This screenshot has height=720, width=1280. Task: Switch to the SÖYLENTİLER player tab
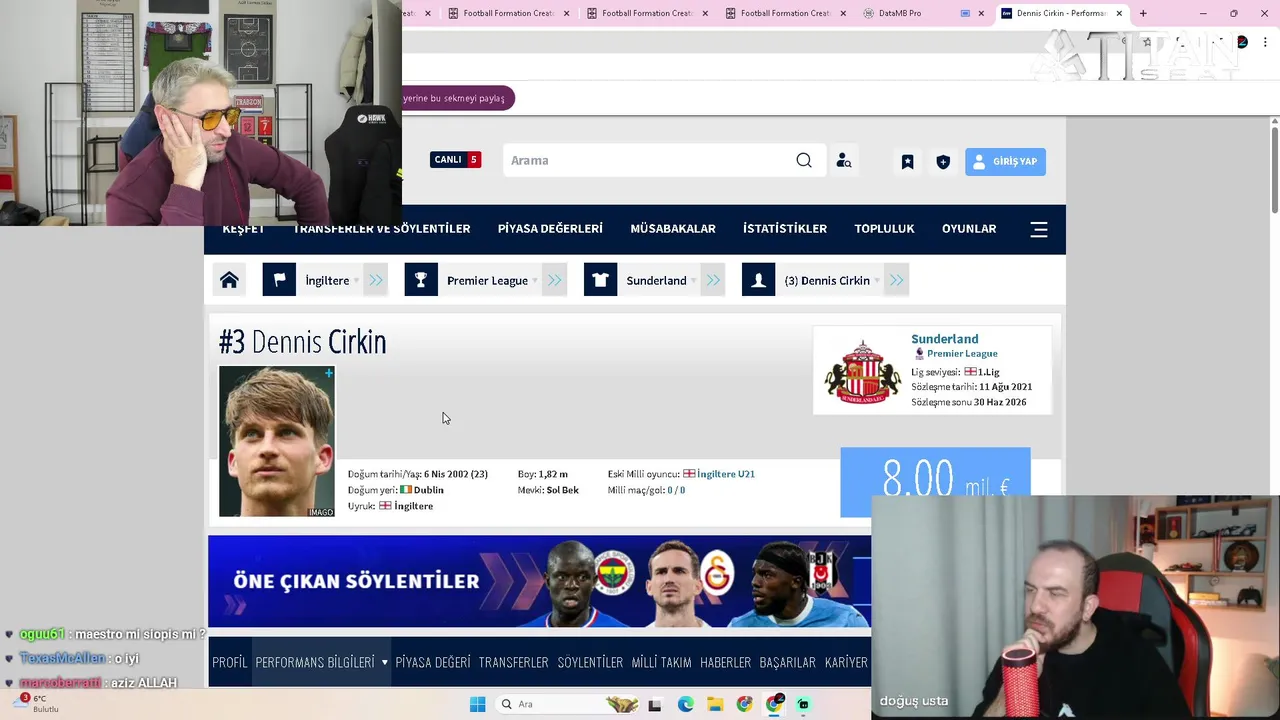pyautogui.click(x=590, y=662)
